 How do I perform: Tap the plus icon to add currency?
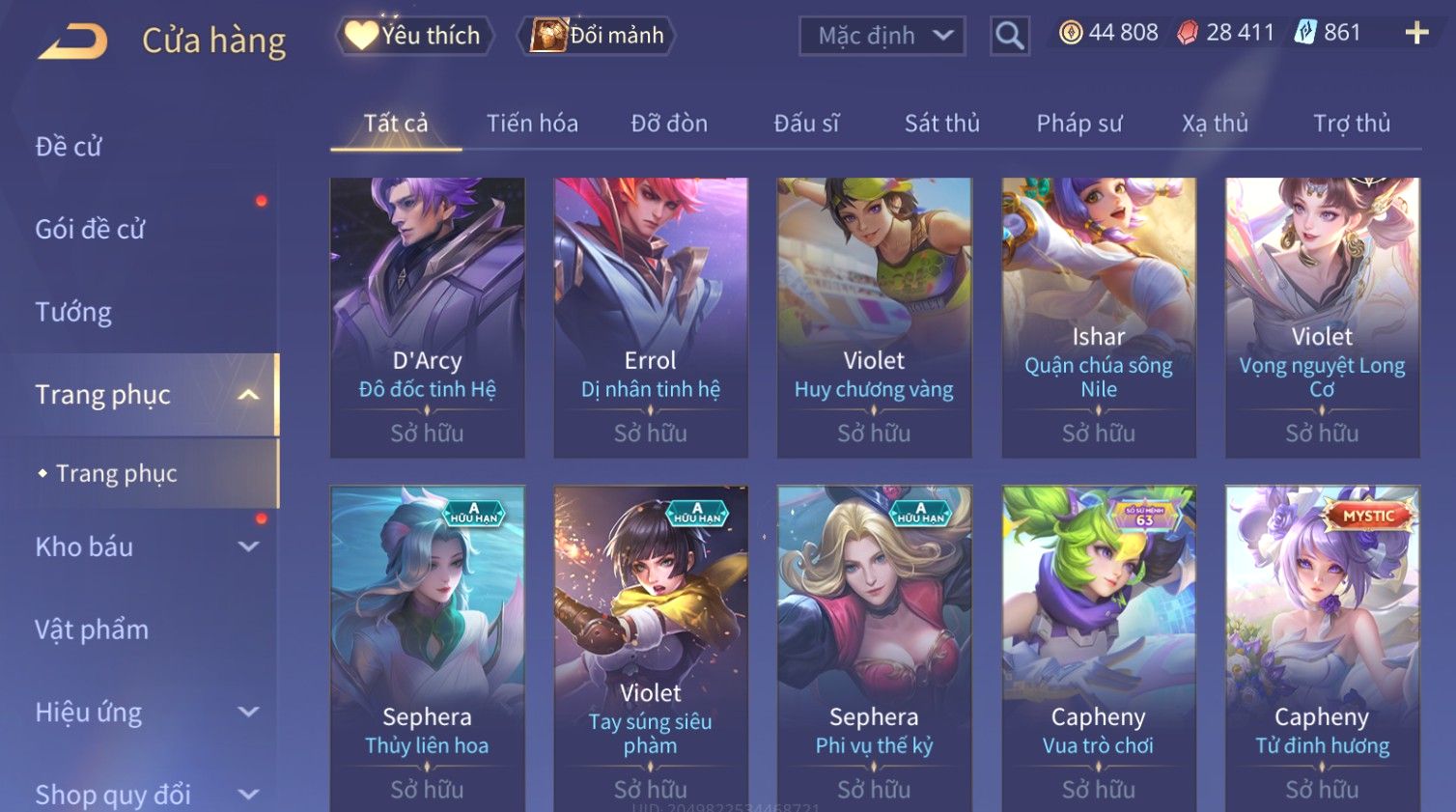(1416, 33)
